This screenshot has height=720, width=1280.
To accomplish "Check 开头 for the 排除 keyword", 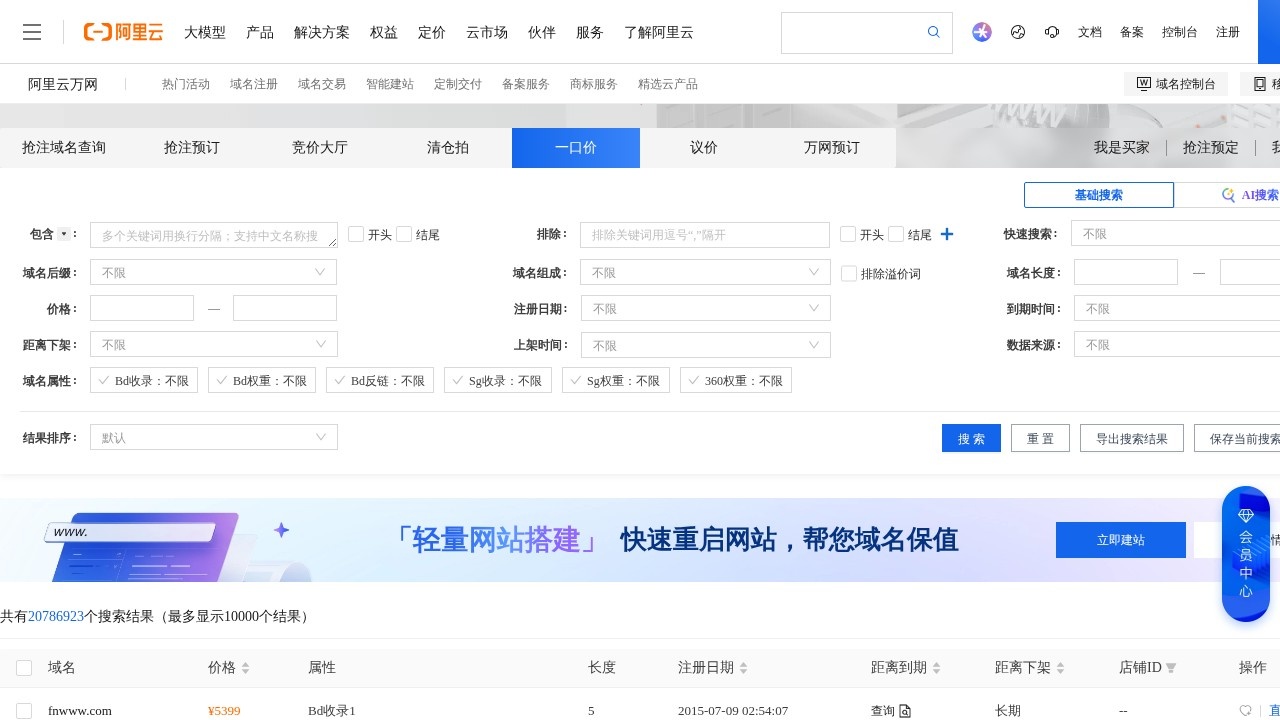I will tap(848, 234).
